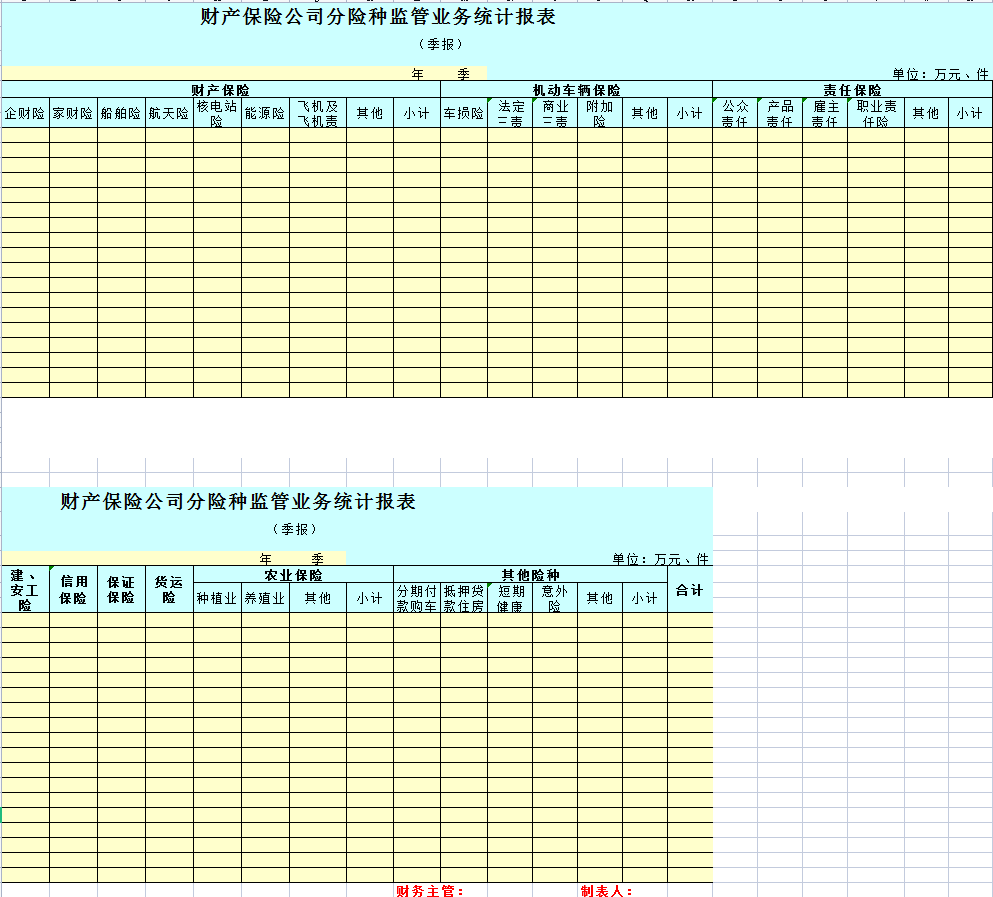Click the 企财险 column header cell
Viewport: 993px width, 897px height.
coord(25,113)
